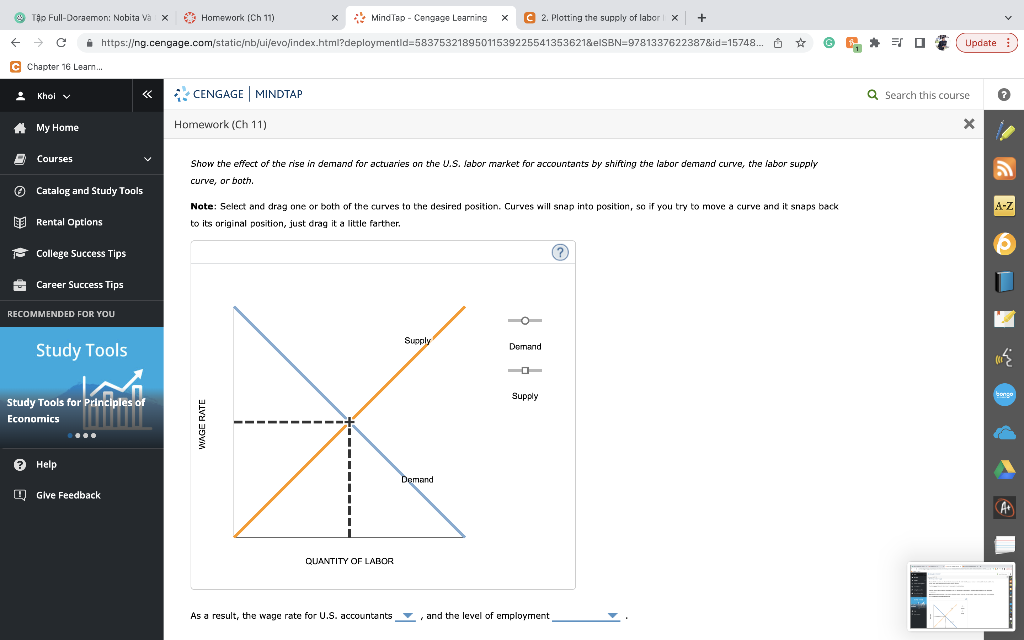Screen dimensions: 1024x640
Task: Open the RSS feed icon in right sidebar
Action: tap(1004, 169)
